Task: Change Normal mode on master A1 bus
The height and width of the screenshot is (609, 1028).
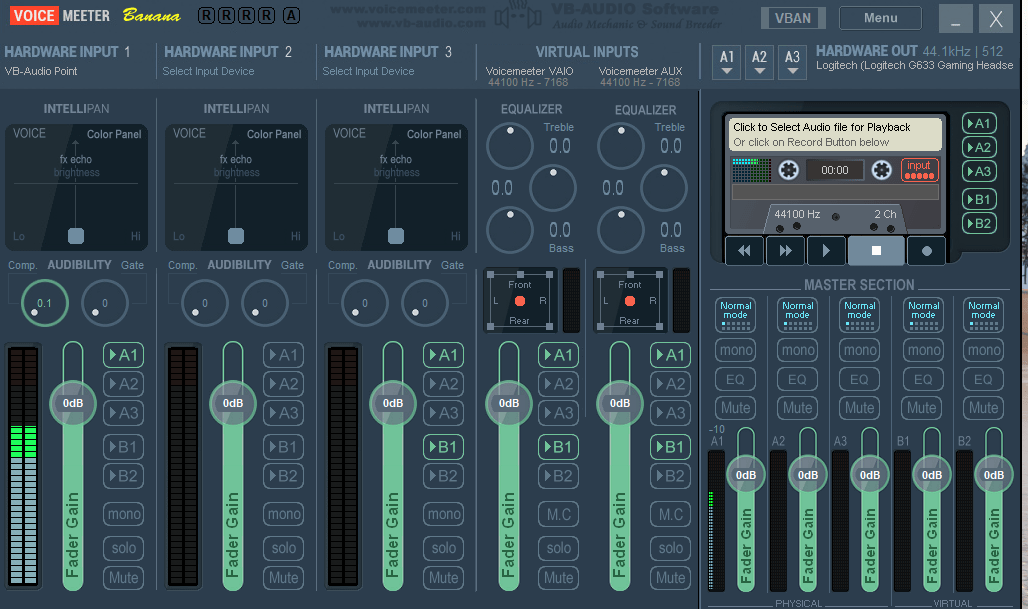Action: click(736, 315)
